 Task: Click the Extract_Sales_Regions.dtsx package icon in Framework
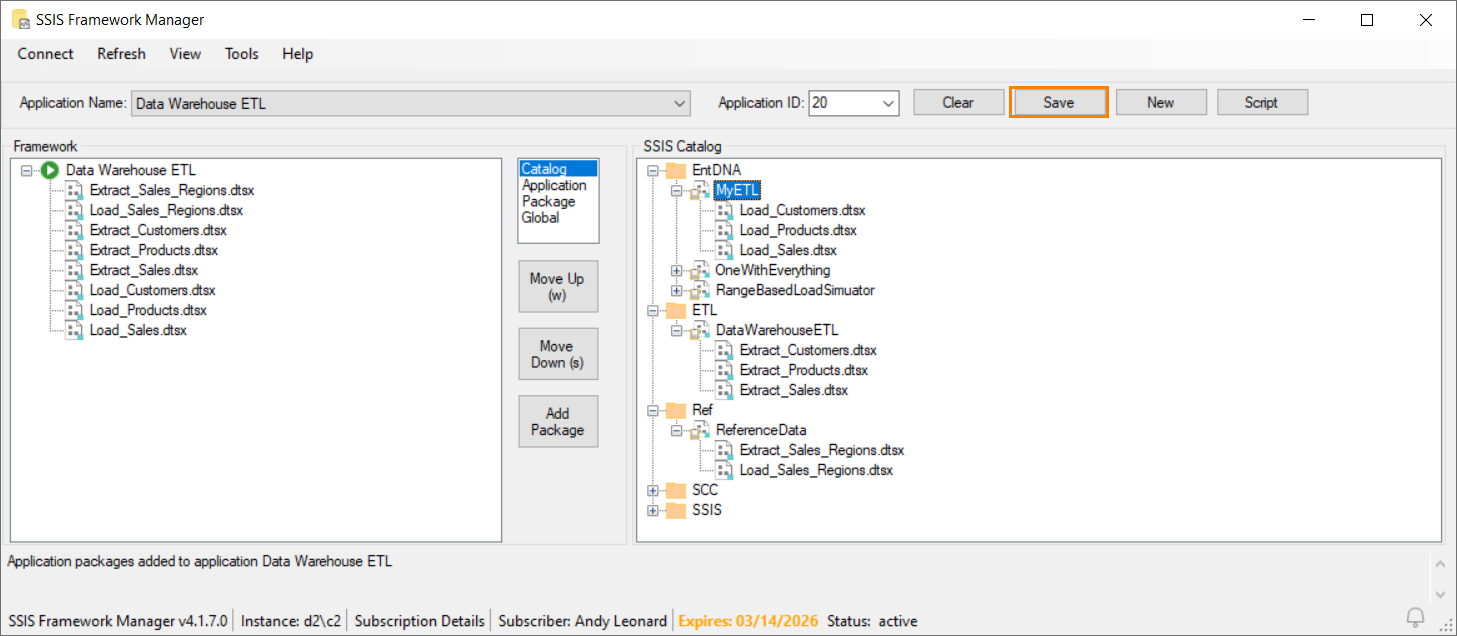click(x=74, y=190)
